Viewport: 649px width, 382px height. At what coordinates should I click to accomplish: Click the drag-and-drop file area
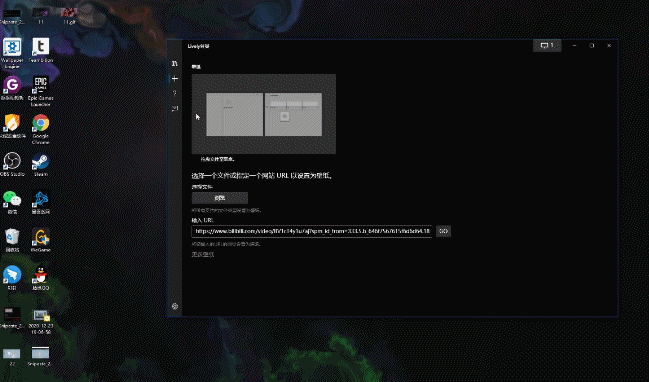(x=264, y=114)
